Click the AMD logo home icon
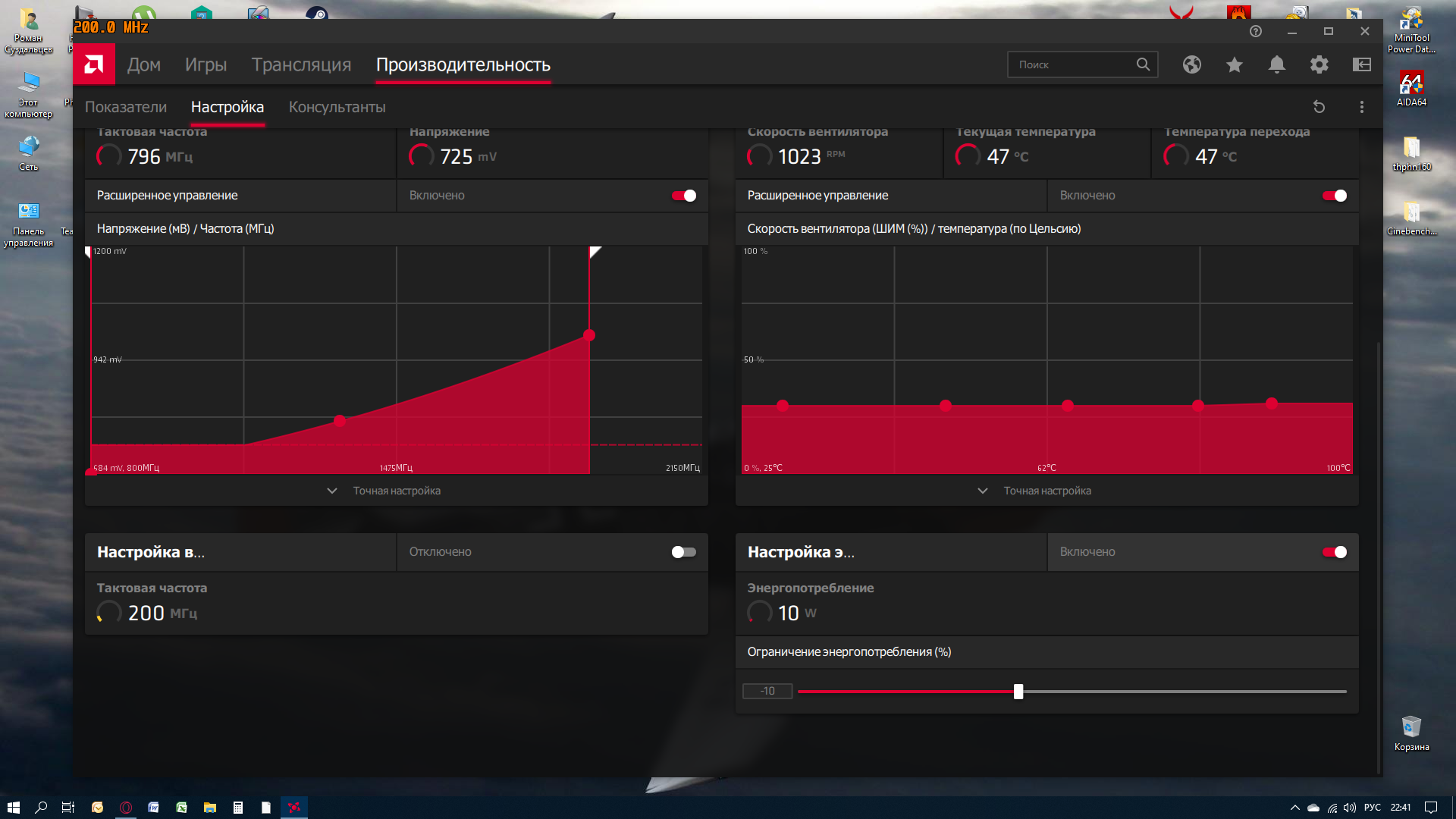This screenshot has height=819, width=1456. (x=94, y=64)
